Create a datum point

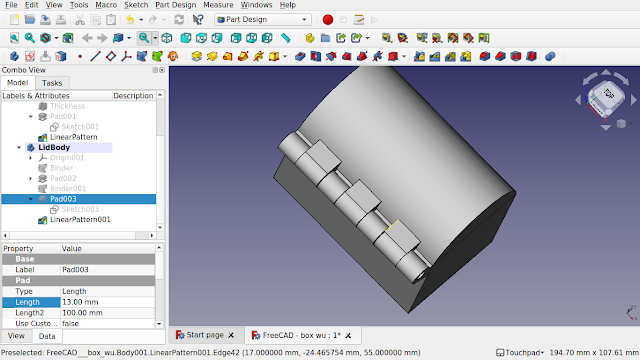coord(80,56)
